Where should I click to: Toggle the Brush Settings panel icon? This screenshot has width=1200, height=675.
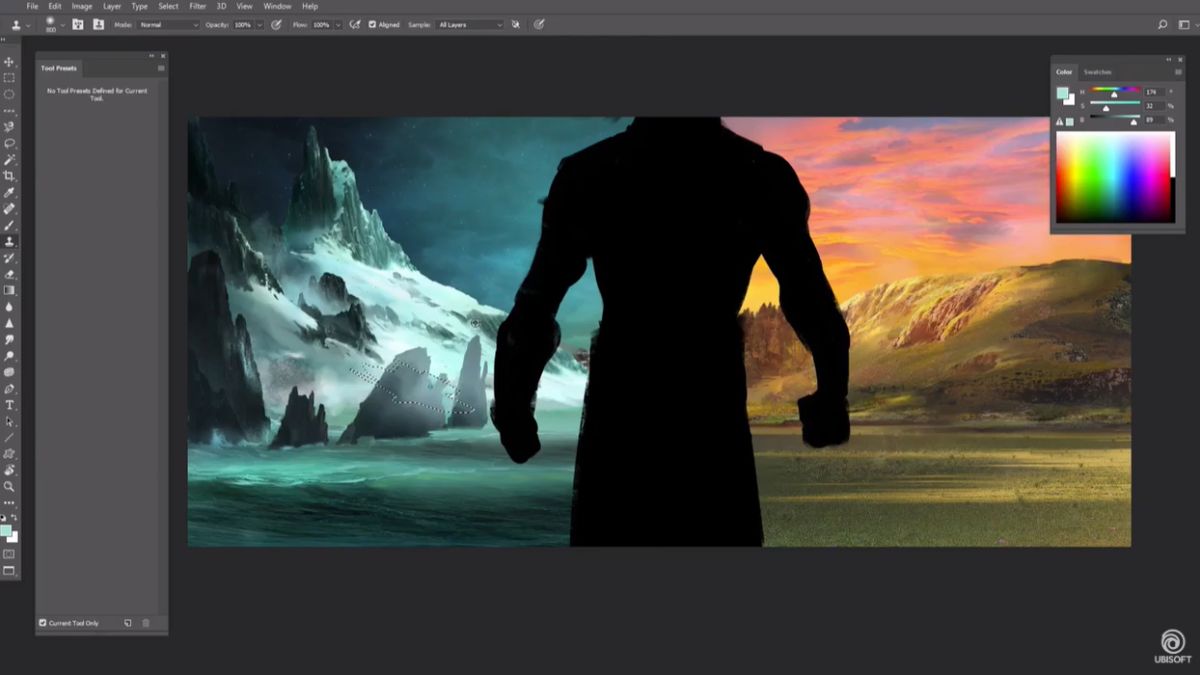click(x=77, y=24)
